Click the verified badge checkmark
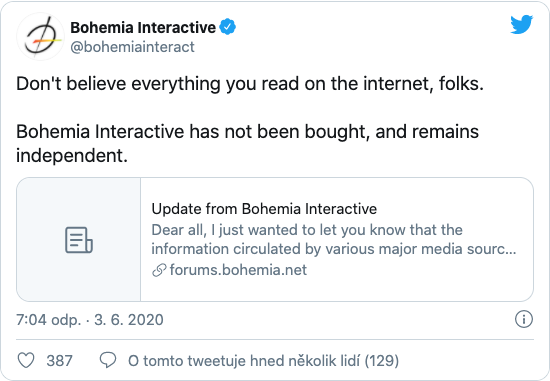 228,27
